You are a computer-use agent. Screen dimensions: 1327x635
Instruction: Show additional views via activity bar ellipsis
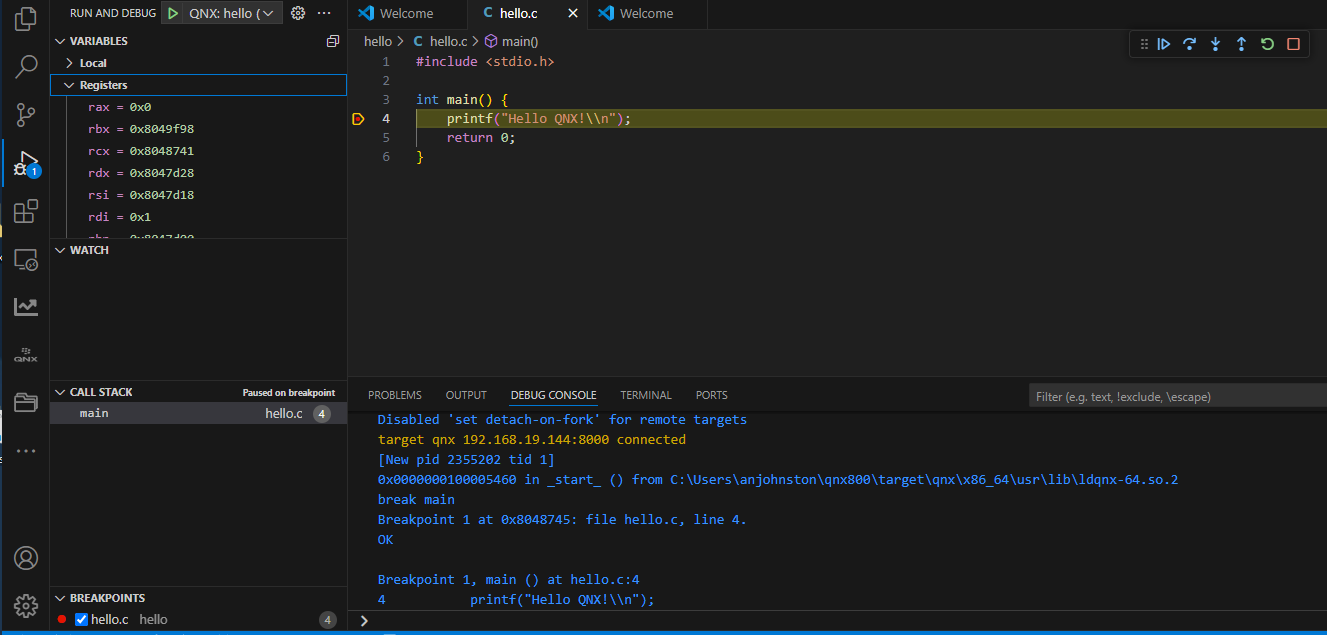tap(26, 451)
